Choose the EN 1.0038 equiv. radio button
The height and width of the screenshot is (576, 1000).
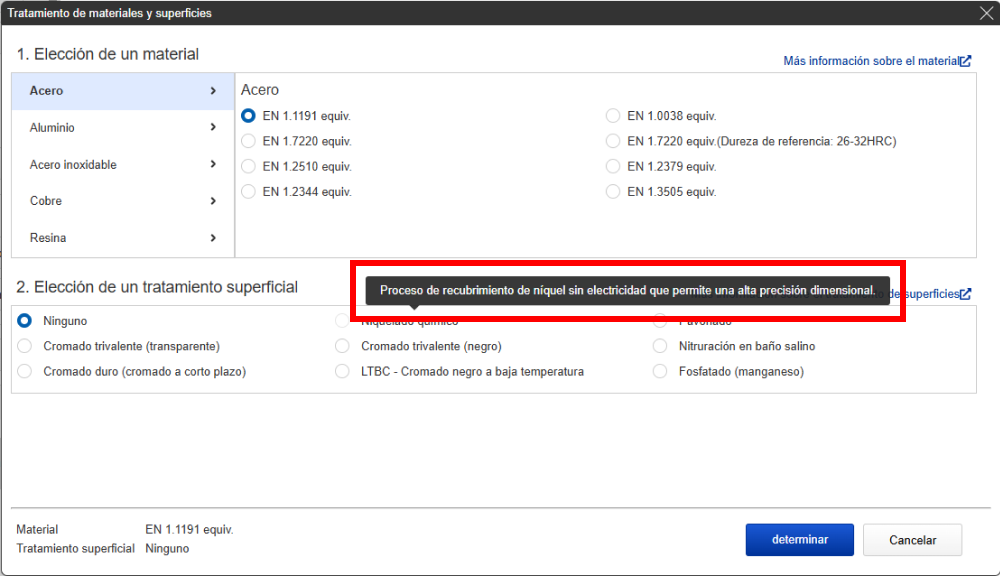tap(614, 116)
